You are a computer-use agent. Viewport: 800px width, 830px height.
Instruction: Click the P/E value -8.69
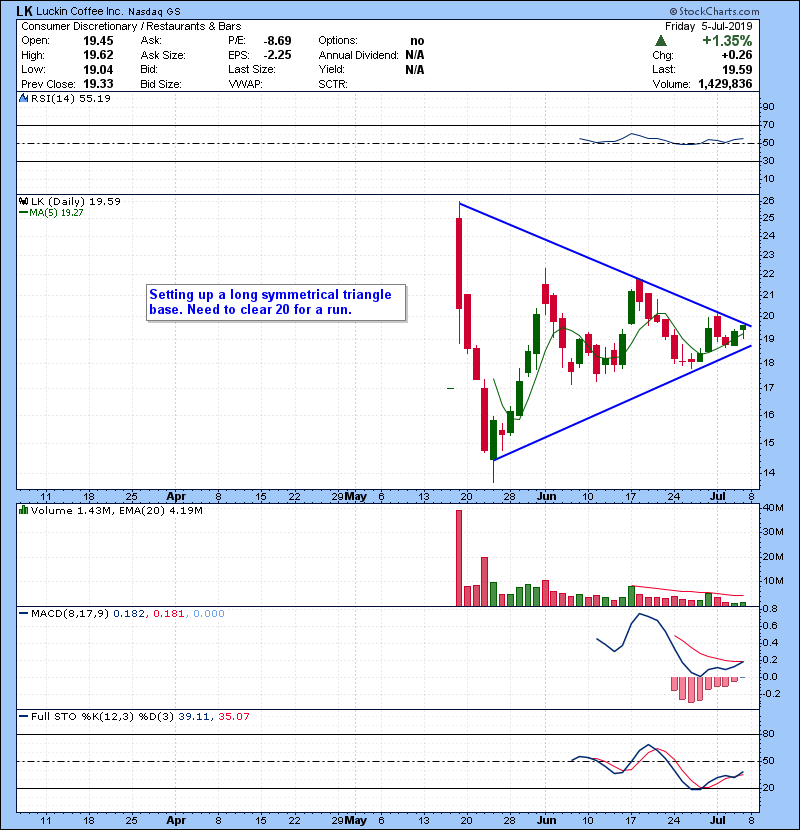[277, 41]
